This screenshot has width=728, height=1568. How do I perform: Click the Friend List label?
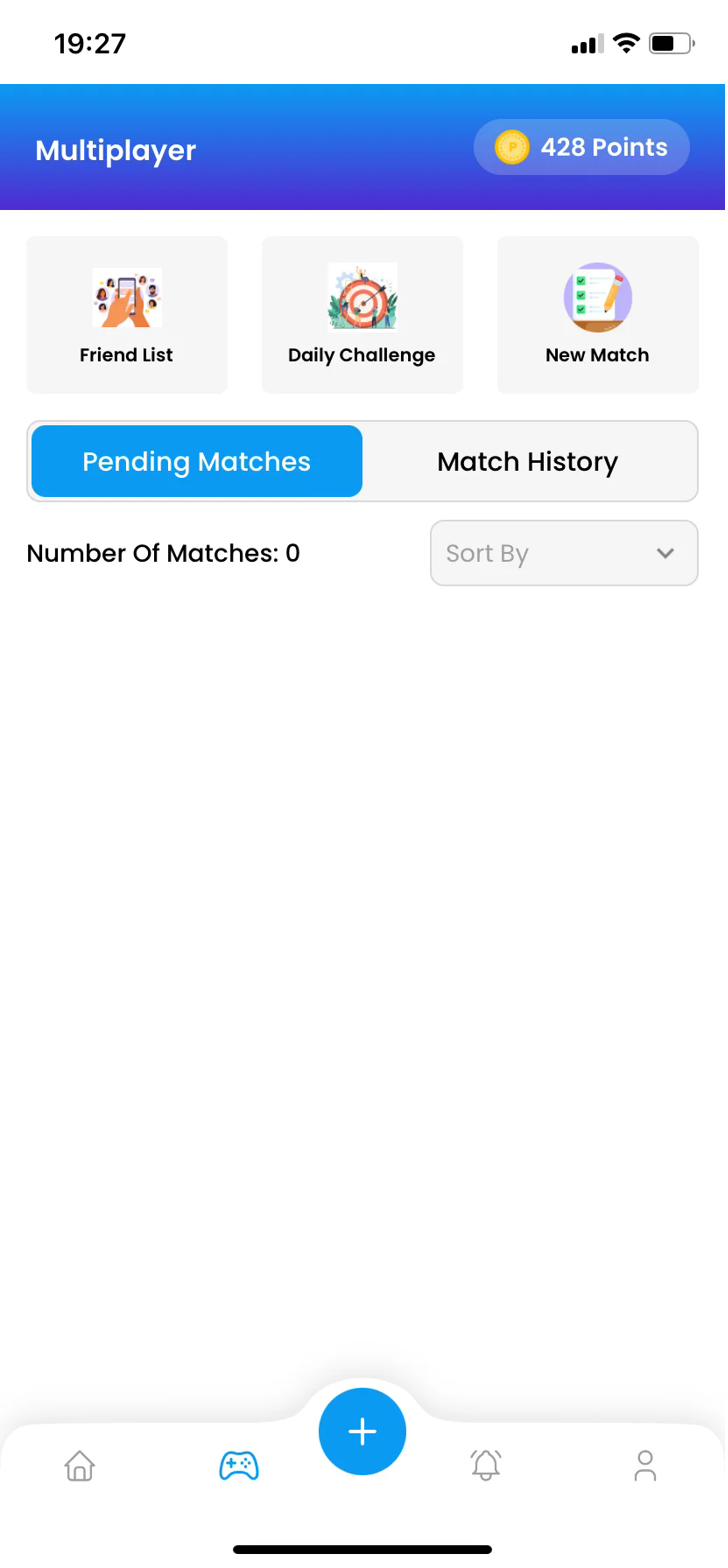click(127, 355)
